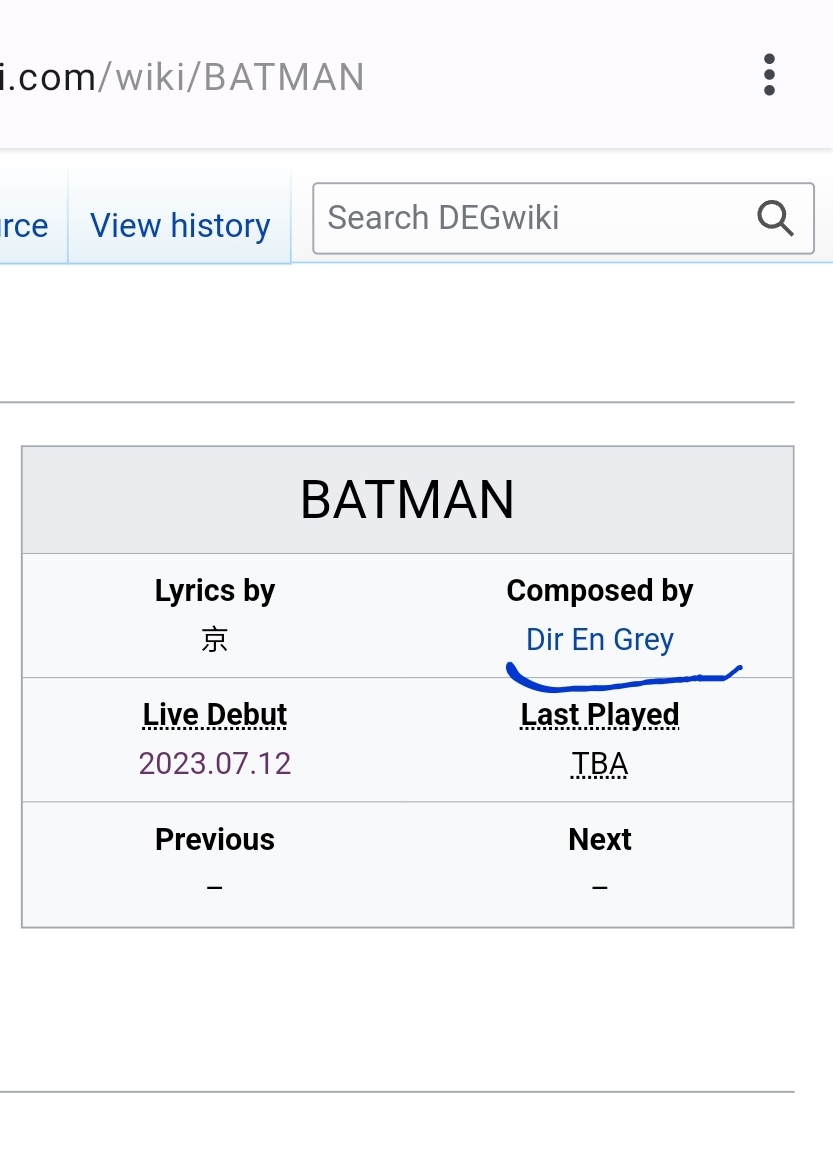Click the BATMAN infobox title

408,500
